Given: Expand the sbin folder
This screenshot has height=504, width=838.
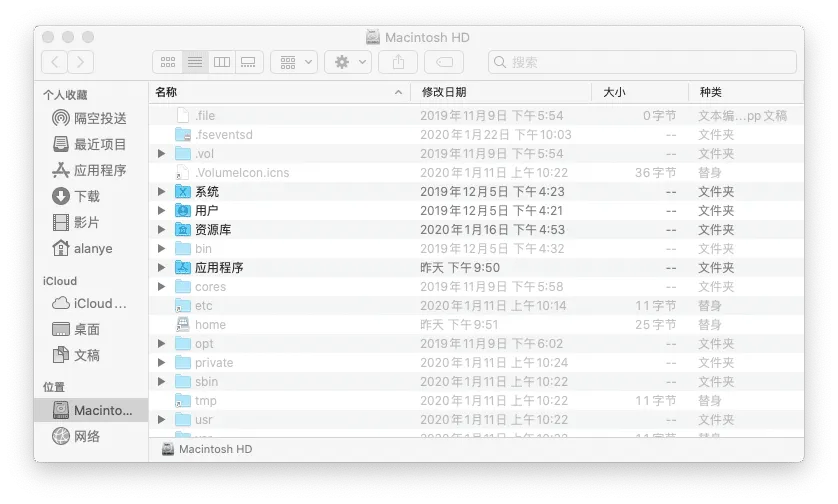Looking at the screenshot, I should coord(161,382).
